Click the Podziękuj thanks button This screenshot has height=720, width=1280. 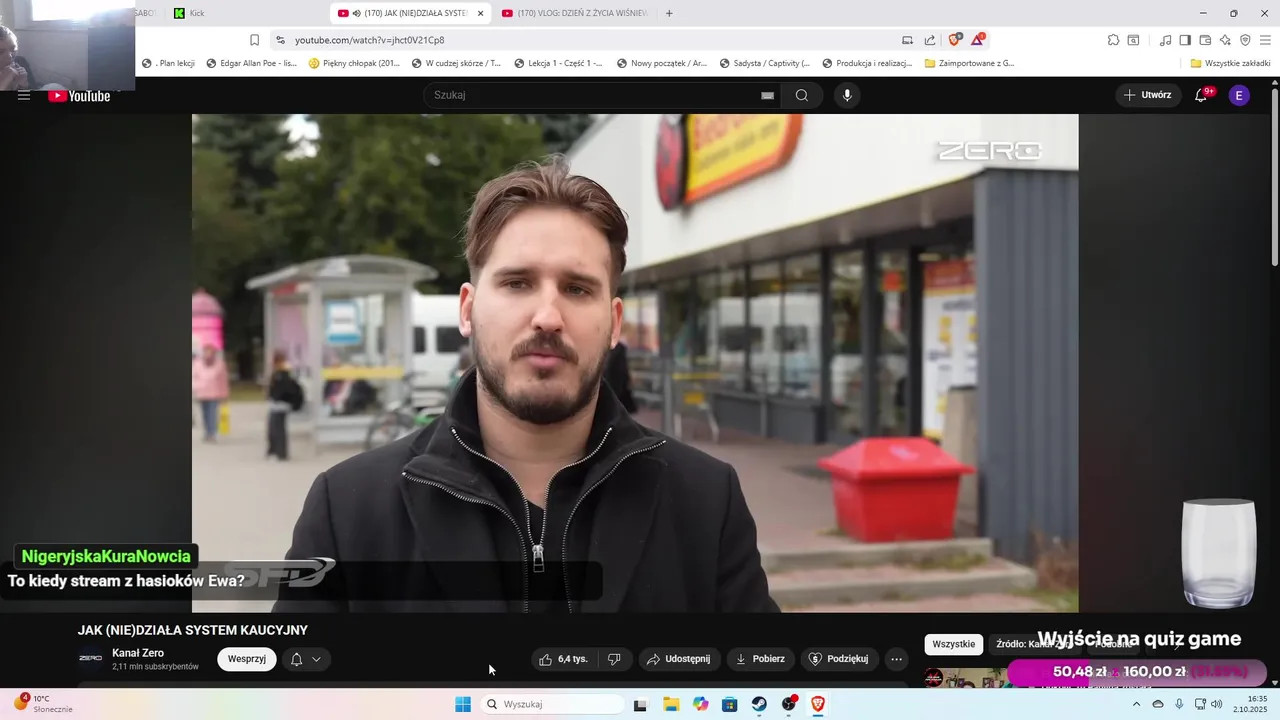(839, 659)
